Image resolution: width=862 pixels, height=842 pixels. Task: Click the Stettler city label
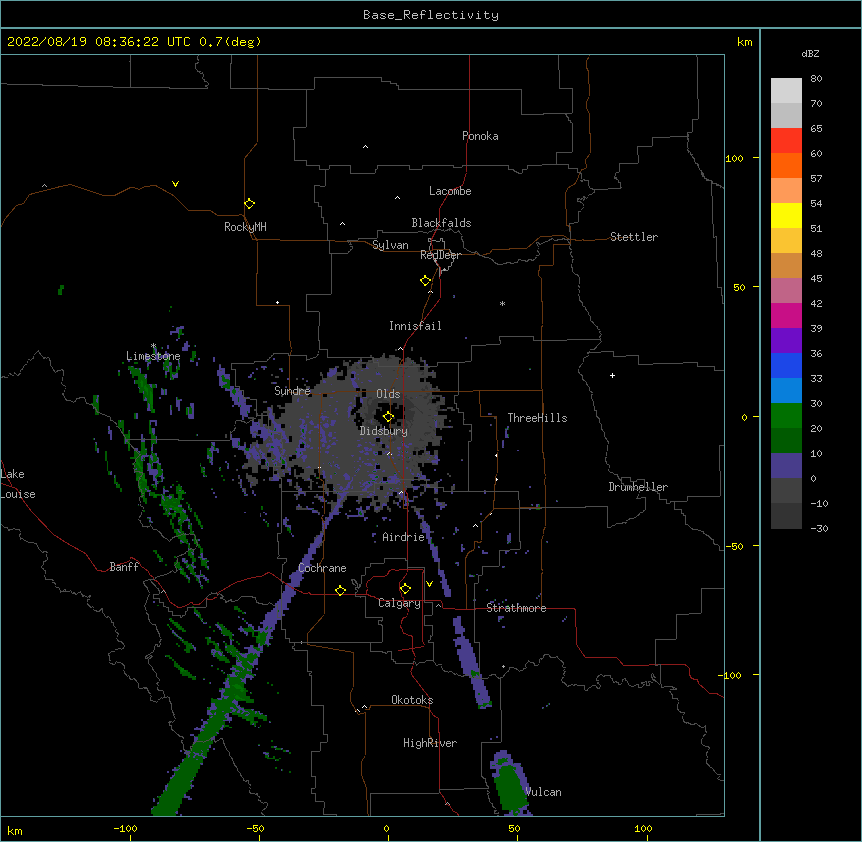point(634,237)
